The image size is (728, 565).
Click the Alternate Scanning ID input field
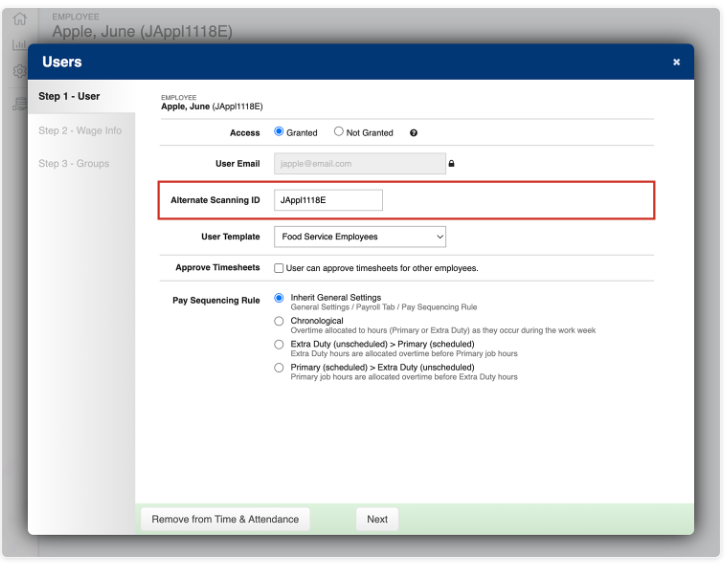coord(328,200)
